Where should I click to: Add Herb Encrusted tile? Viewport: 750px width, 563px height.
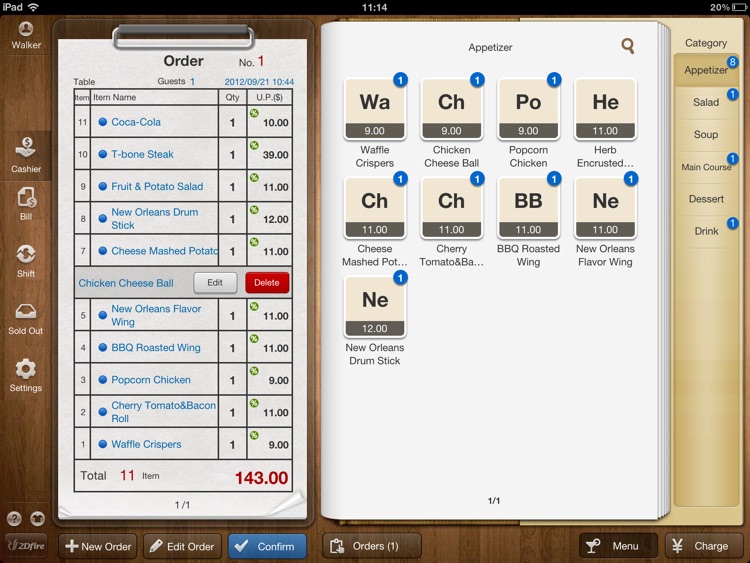point(606,109)
